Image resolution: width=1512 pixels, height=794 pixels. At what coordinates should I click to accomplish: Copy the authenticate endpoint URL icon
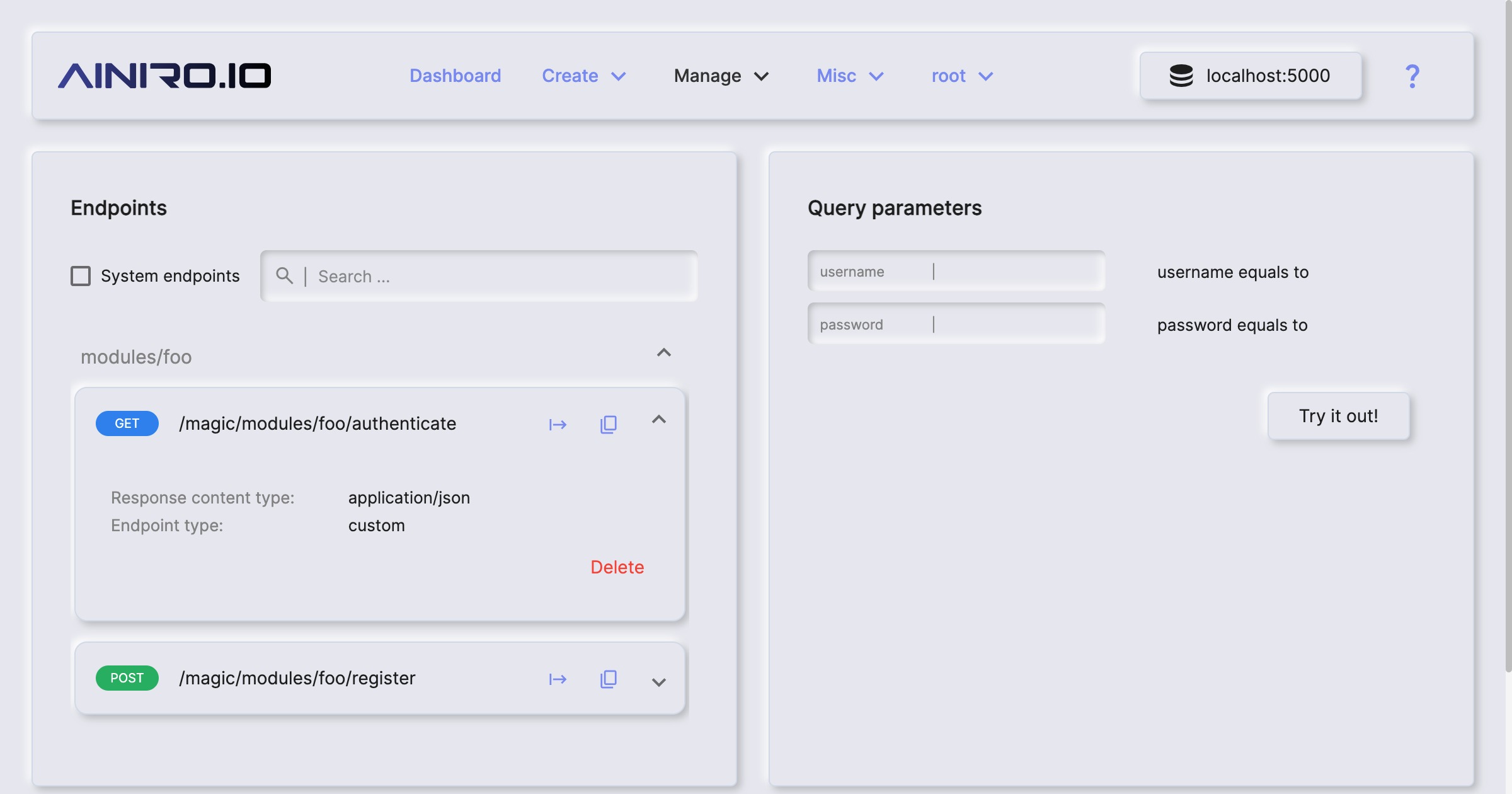(607, 423)
